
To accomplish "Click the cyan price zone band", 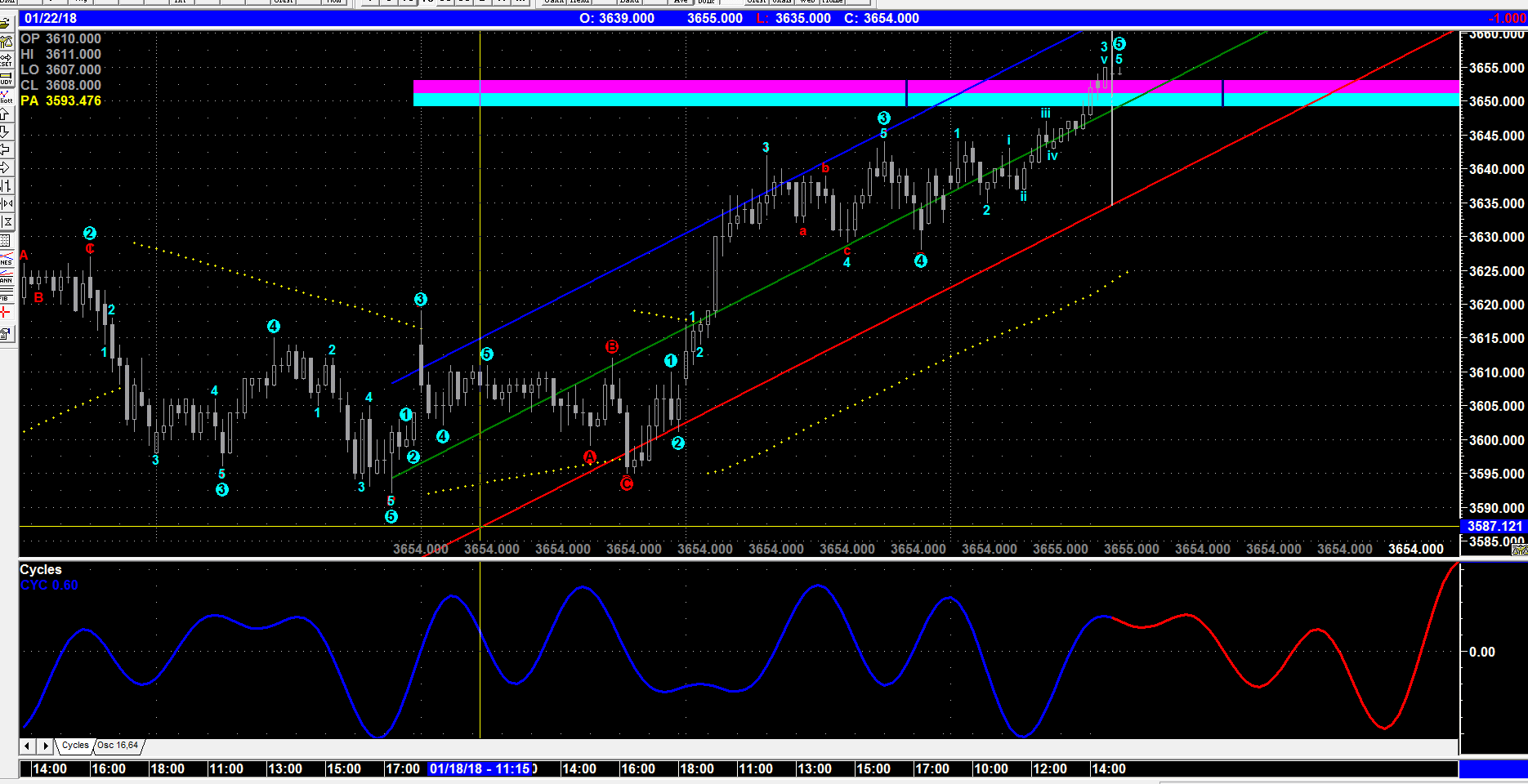I will [x=936, y=100].
